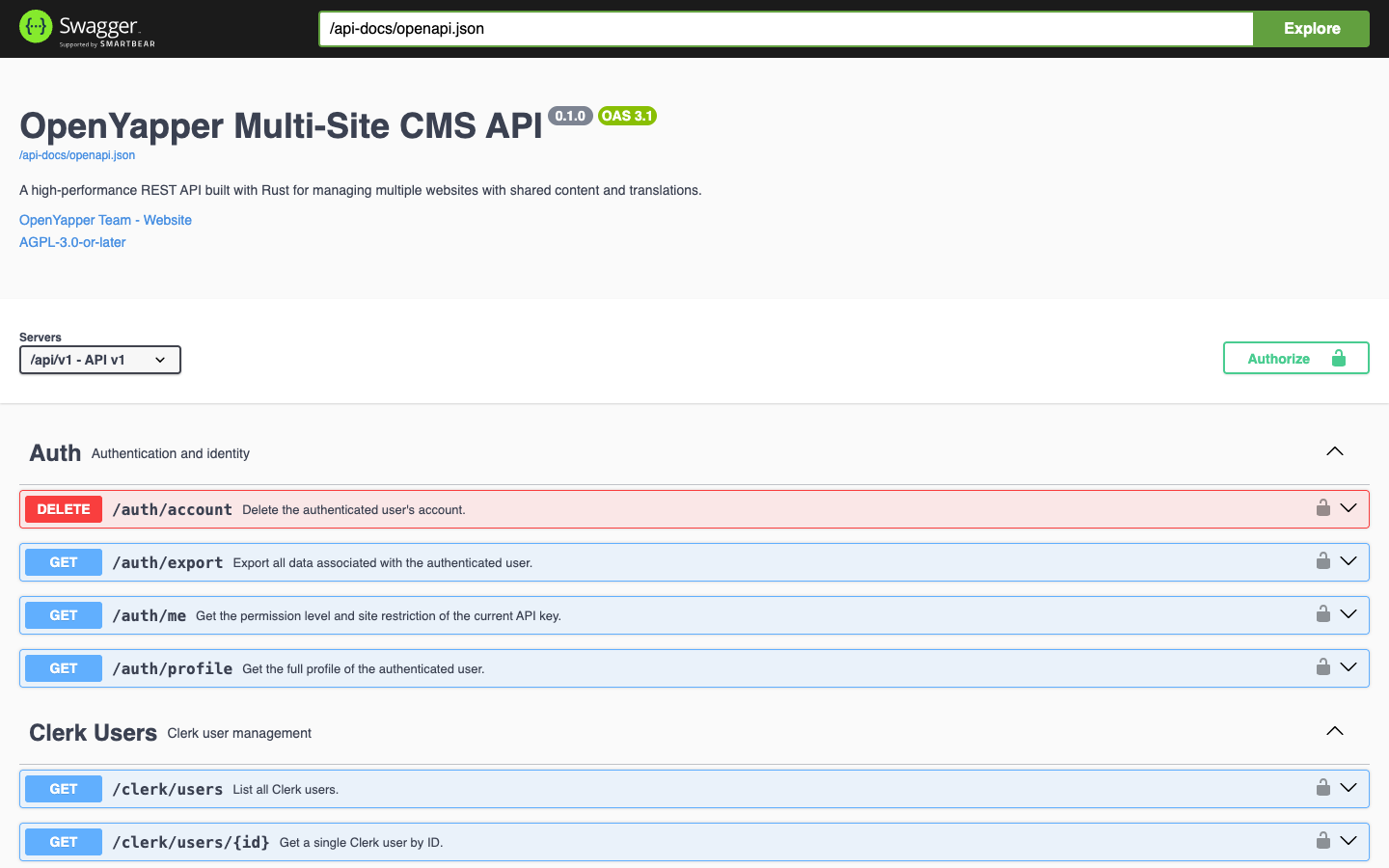
Task: Click the padlock icon inside the Authorize button
Action: point(1338,358)
